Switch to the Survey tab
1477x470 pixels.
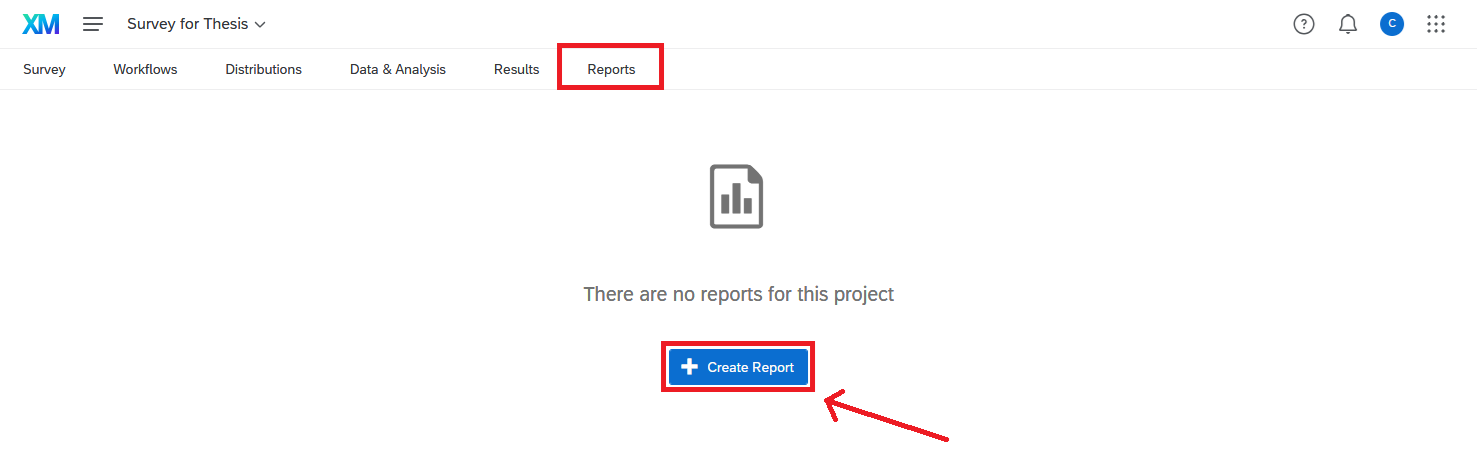[x=44, y=69]
